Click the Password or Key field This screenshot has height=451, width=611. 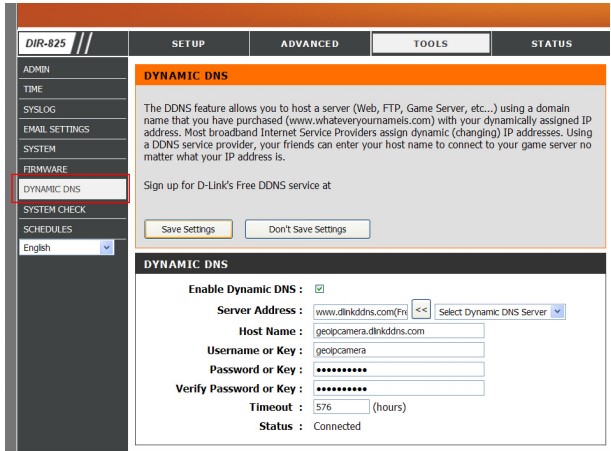coord(399,369)
